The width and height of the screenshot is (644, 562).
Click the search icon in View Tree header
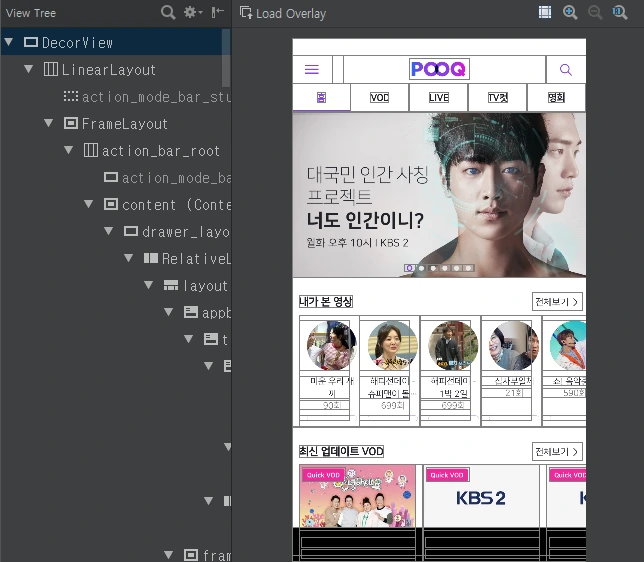(168, 12)
